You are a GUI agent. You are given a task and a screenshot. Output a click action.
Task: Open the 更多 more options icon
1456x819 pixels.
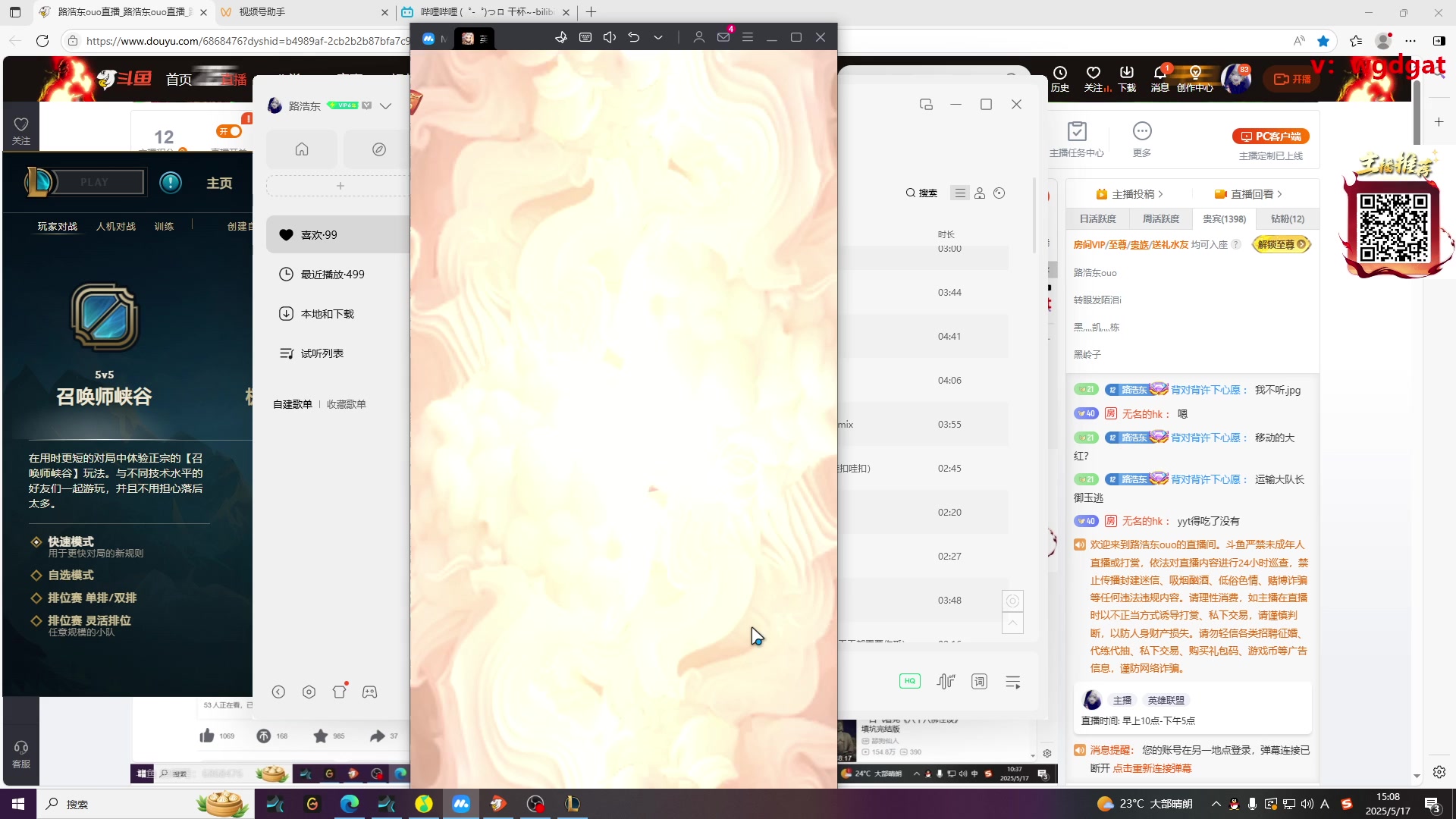point(1142,139)
